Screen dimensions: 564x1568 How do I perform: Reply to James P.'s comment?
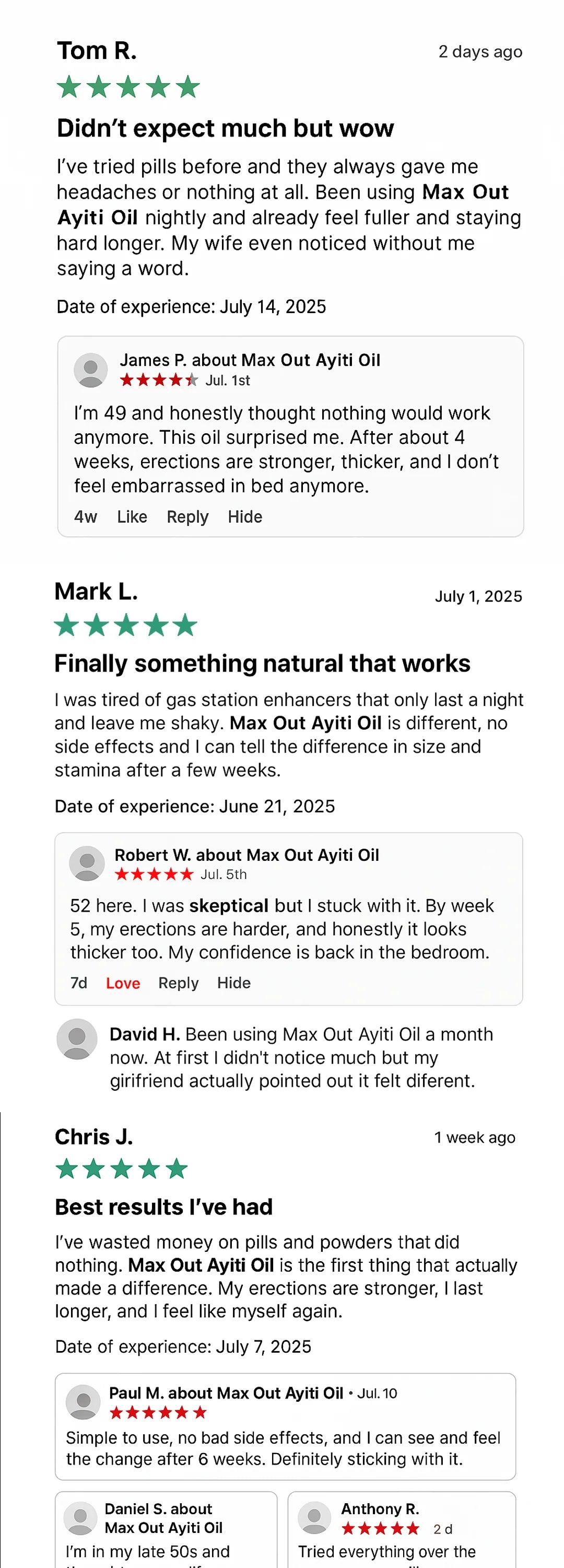point(187,517)
